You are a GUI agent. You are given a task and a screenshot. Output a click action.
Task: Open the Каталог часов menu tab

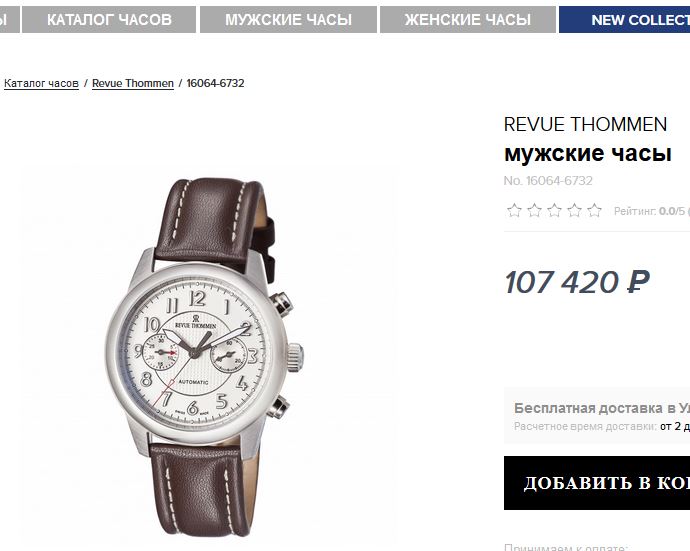pyautogui.click(x=109, y=19)
